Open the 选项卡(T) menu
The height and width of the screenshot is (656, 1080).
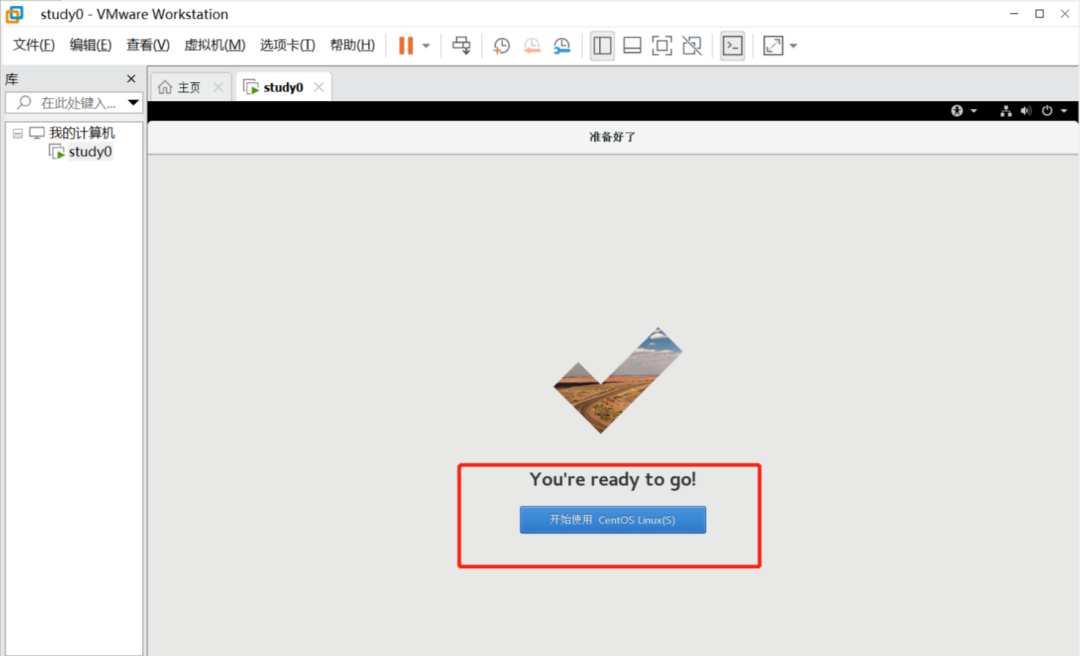287,45
